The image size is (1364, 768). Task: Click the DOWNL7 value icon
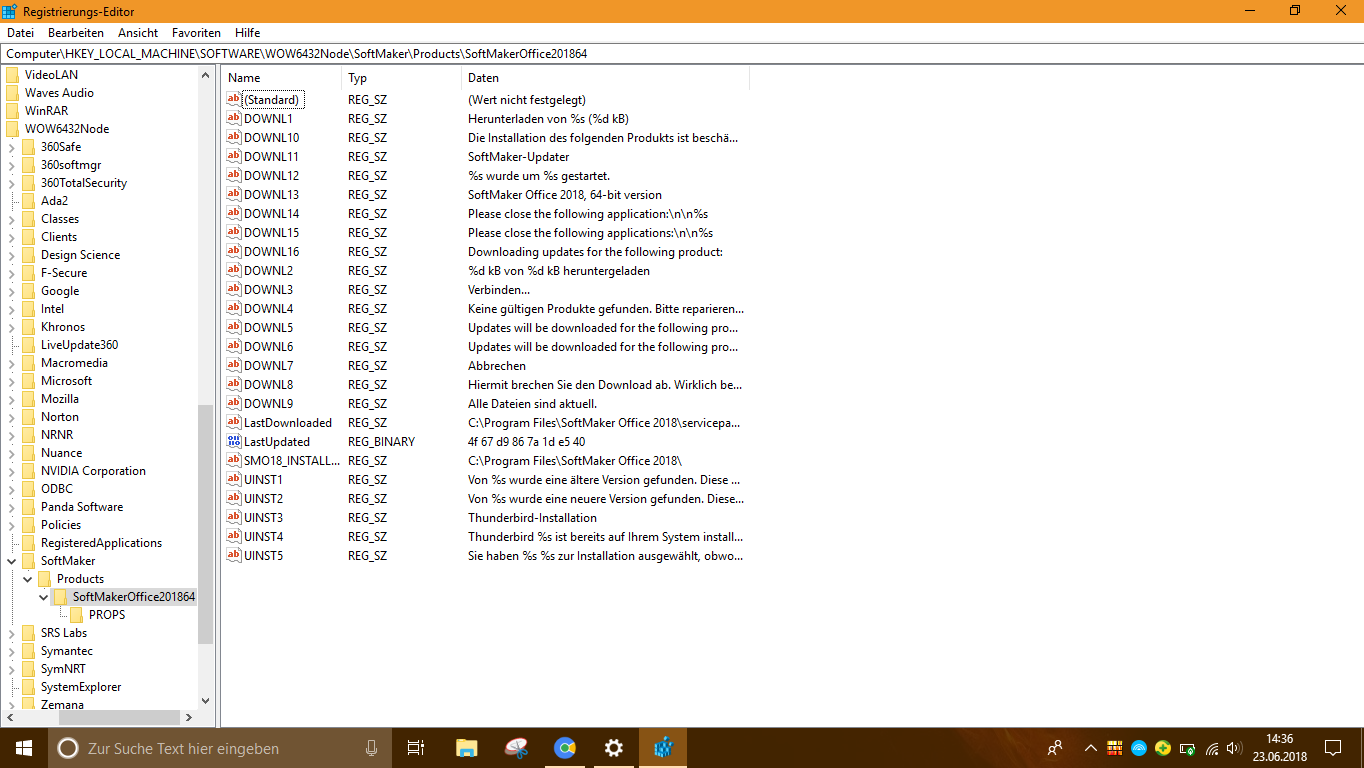pos(234,366)
